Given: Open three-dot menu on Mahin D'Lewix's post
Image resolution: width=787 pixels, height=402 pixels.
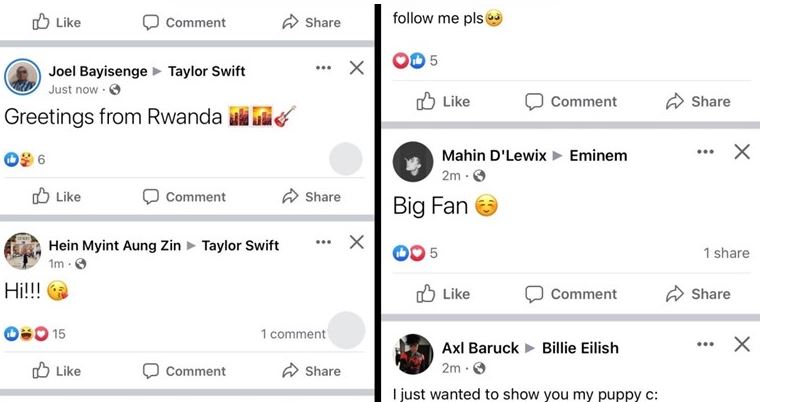Looking at the screenshot, I should pyautogui.click(x=706, y=152).
